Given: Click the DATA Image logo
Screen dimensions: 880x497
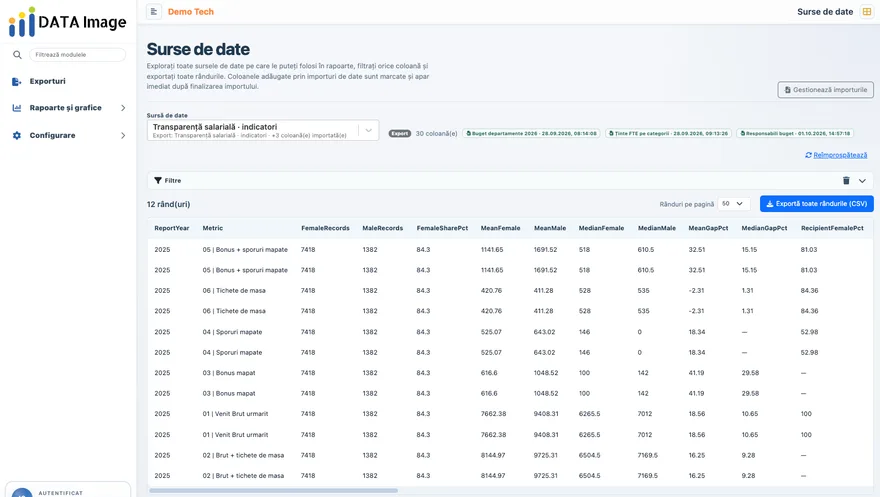Looking at the screenshot, I should pyautogui.click(x=67, y=22).
